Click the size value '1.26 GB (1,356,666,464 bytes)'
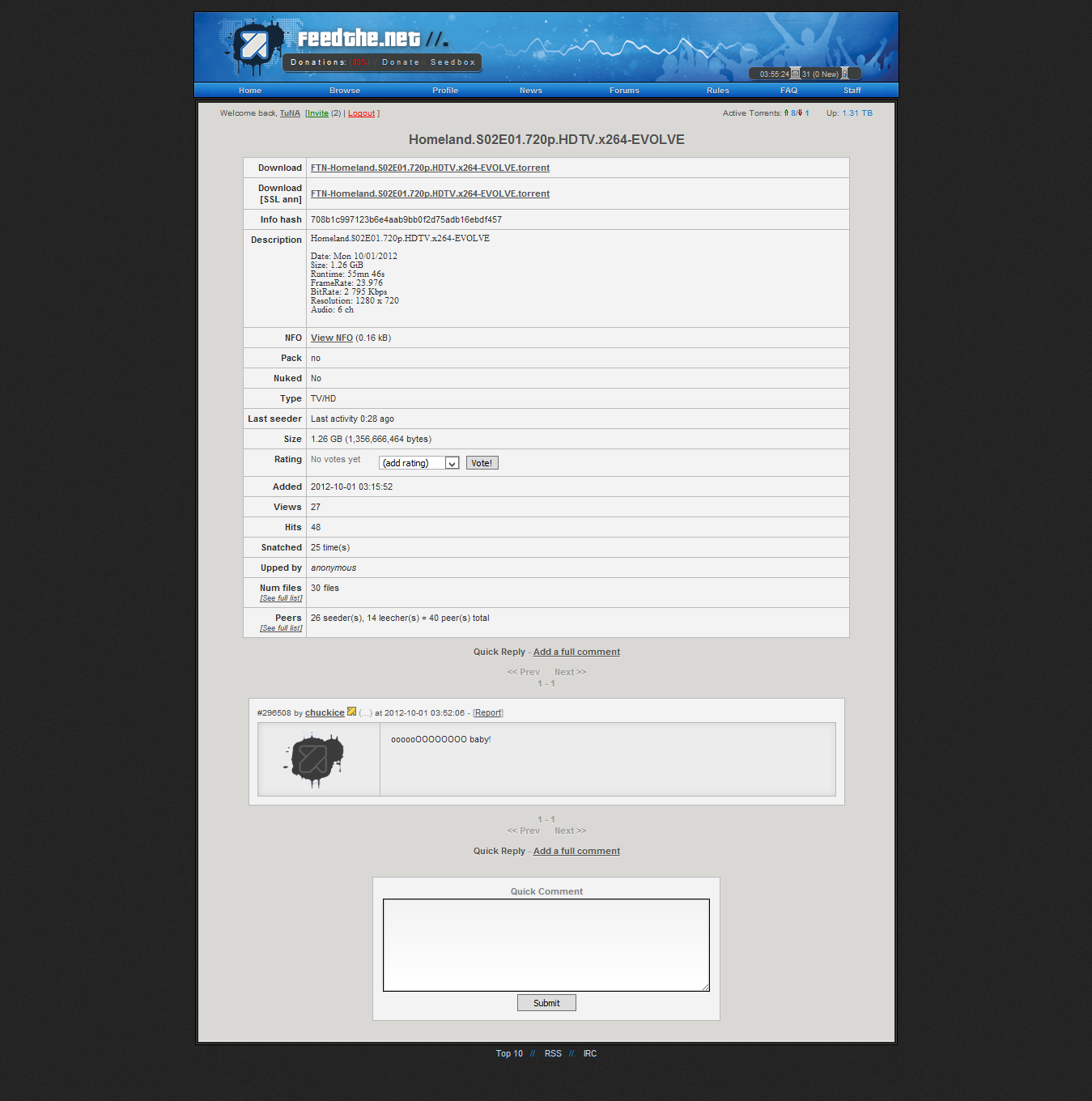The image size is (1092, 1101). pos(371,439)
